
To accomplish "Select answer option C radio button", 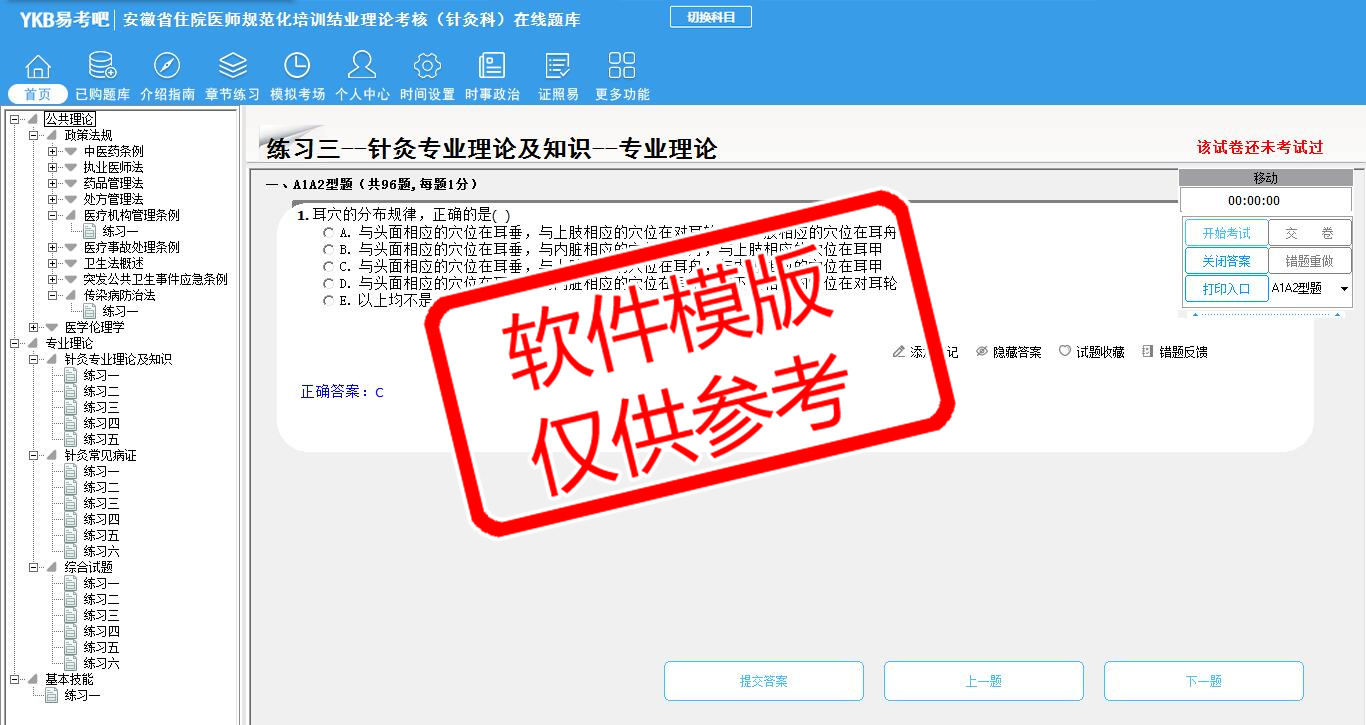I will coord(328,267).
